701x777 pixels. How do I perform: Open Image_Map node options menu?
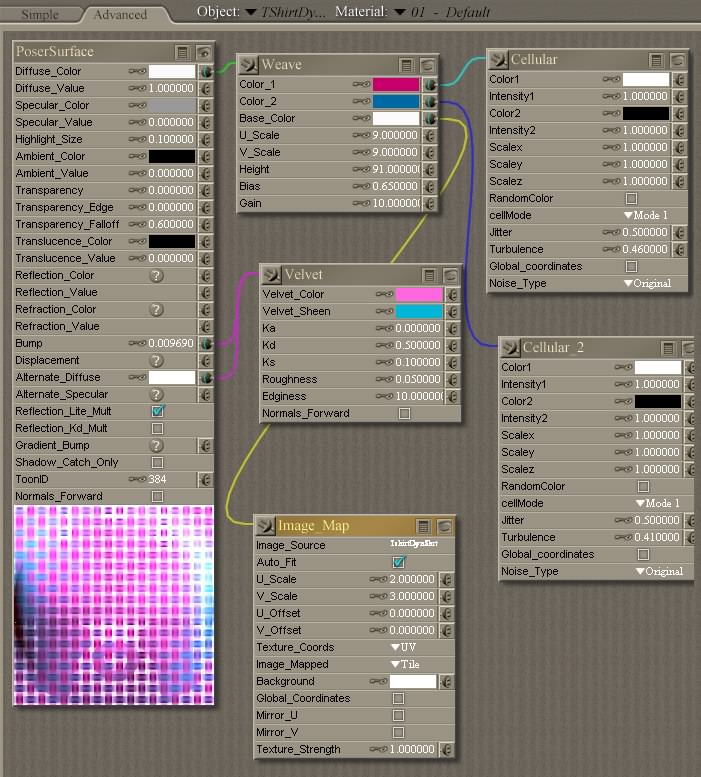click(x=424, y=526)
